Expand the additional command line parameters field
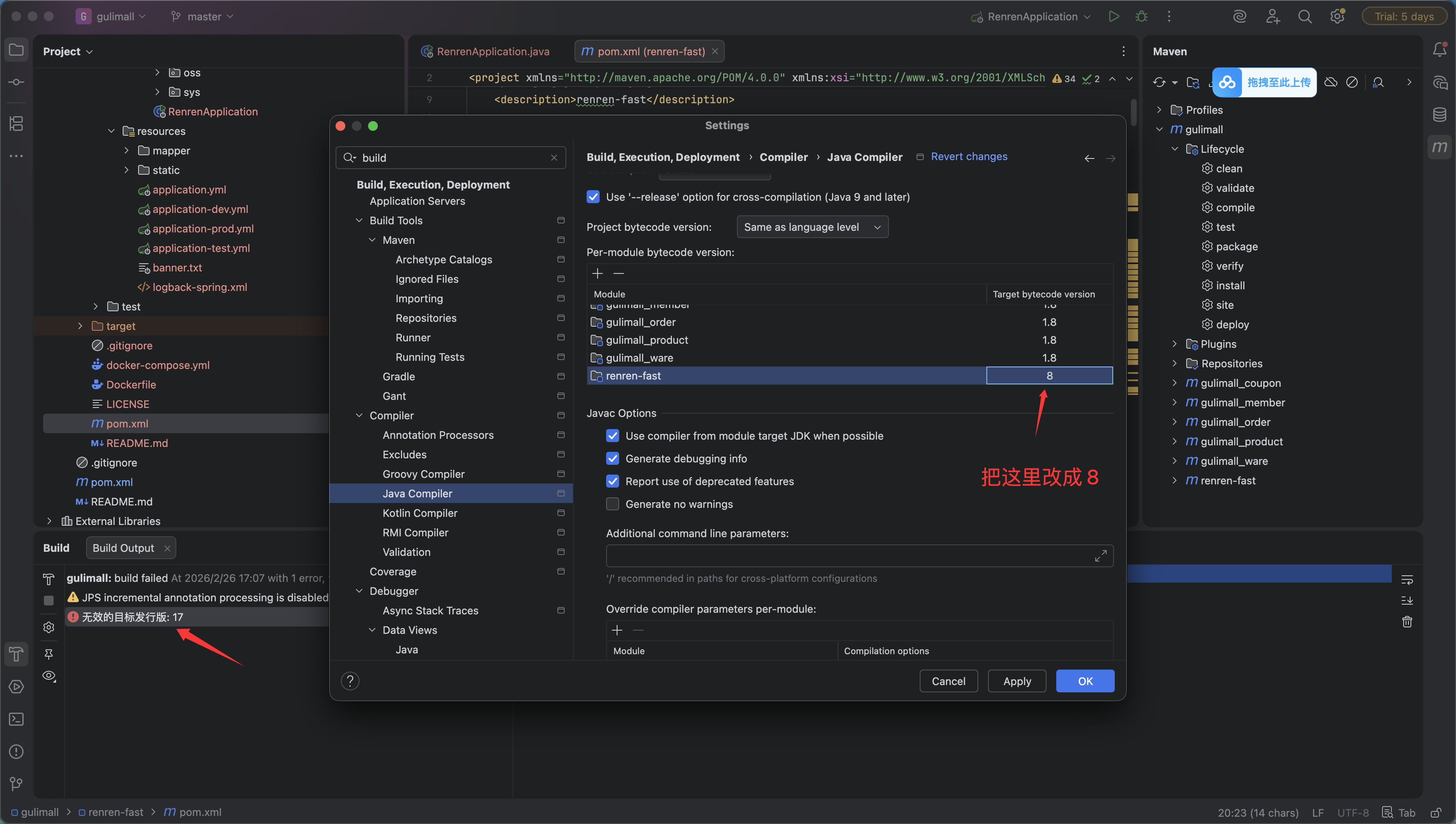 pos(1100,556)
